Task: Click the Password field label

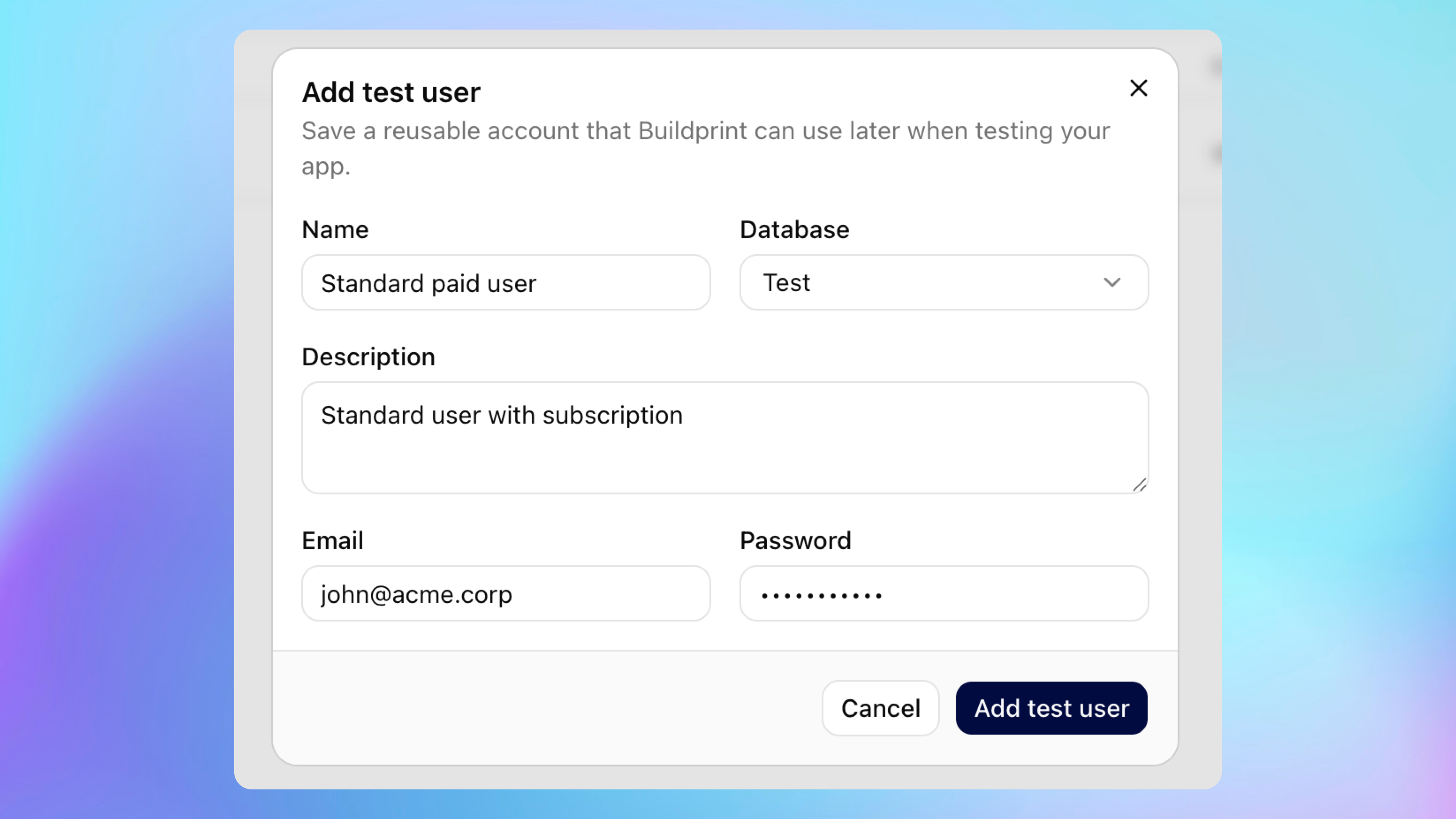Action: [x=795, y=541]
